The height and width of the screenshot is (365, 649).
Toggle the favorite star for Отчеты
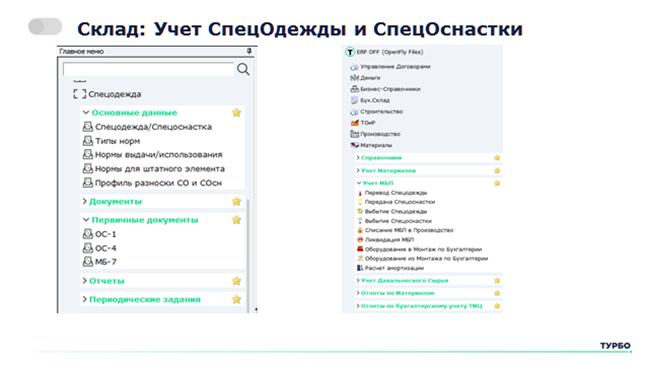tap(236, 281)
